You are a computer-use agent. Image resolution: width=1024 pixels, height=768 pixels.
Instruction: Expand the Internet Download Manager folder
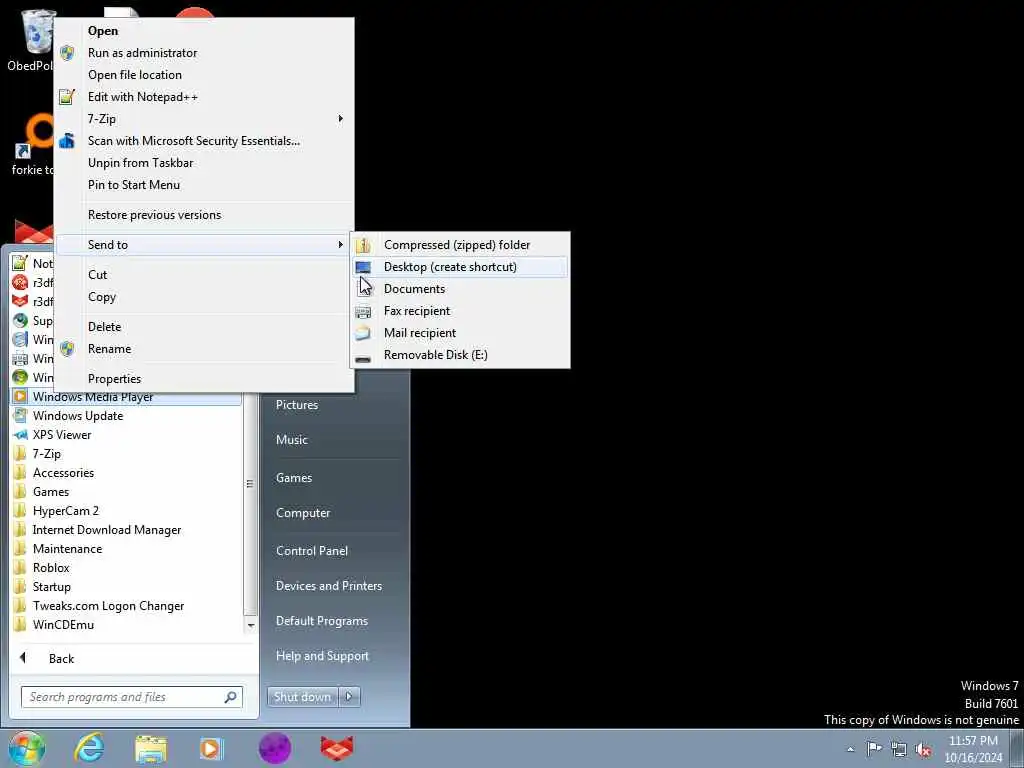click(x=127, y=530)
